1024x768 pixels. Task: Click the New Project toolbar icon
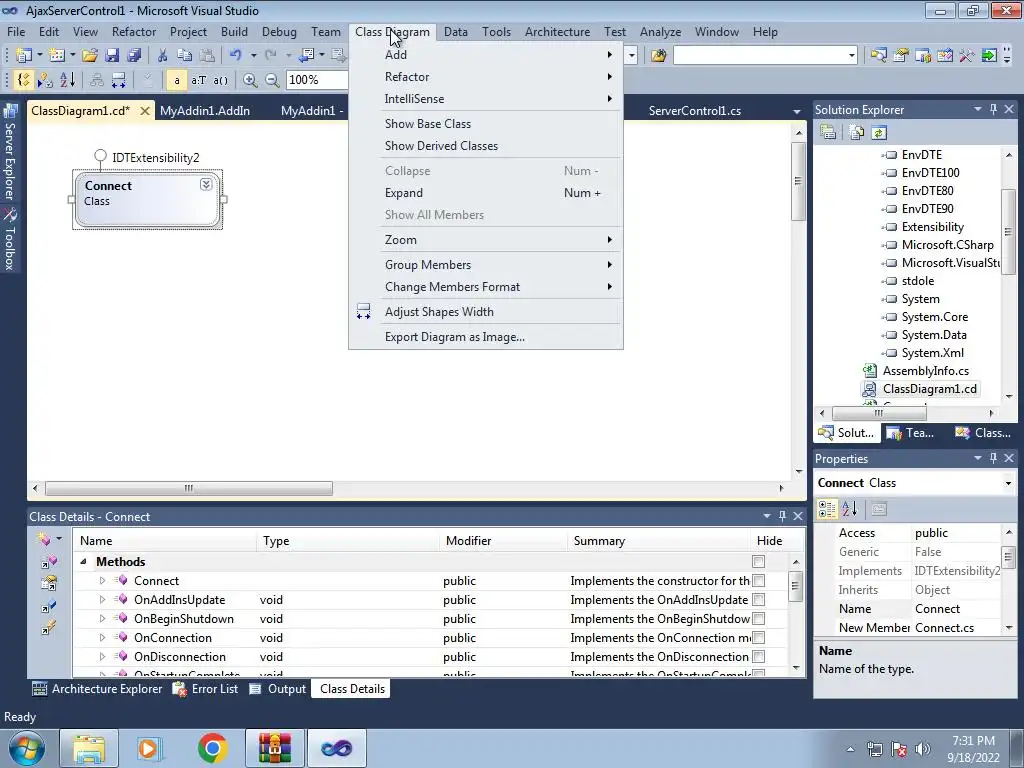coord(24,56)
